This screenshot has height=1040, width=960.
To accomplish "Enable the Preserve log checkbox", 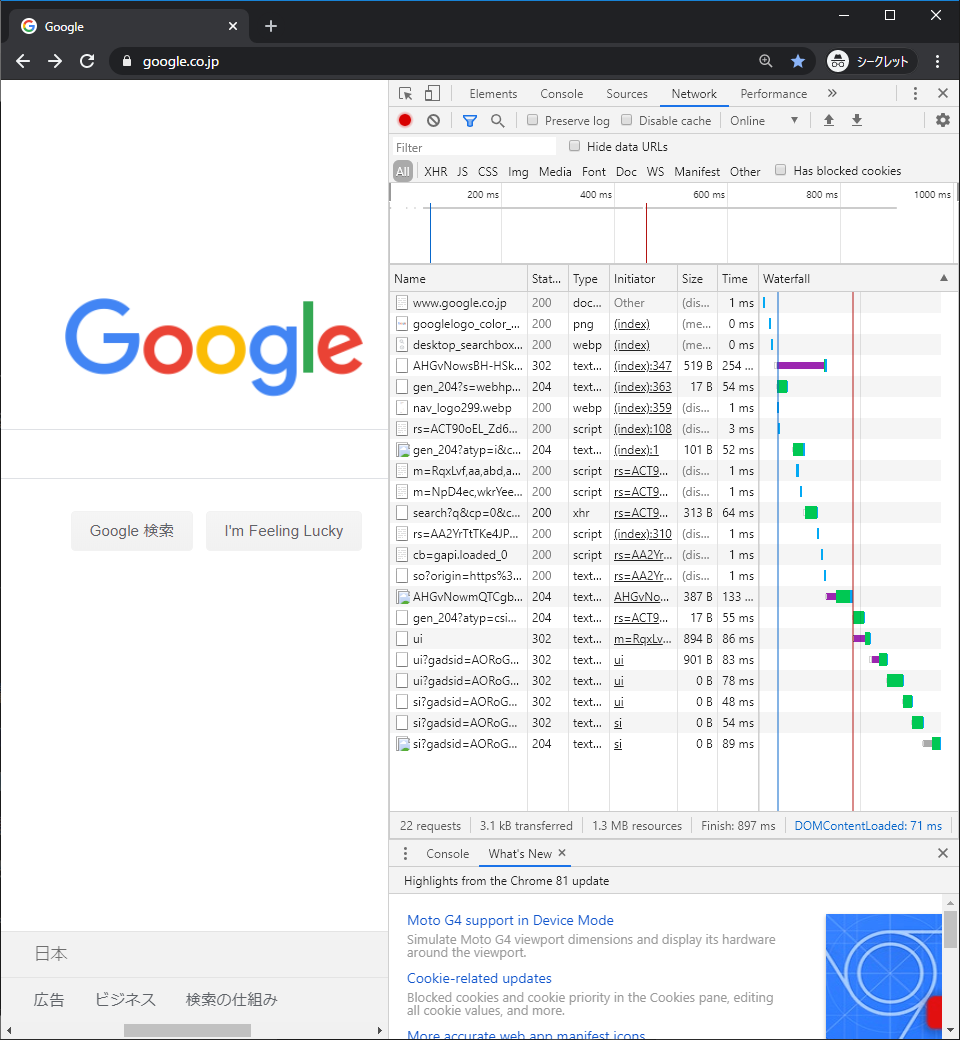I will [x=532, y=120].
